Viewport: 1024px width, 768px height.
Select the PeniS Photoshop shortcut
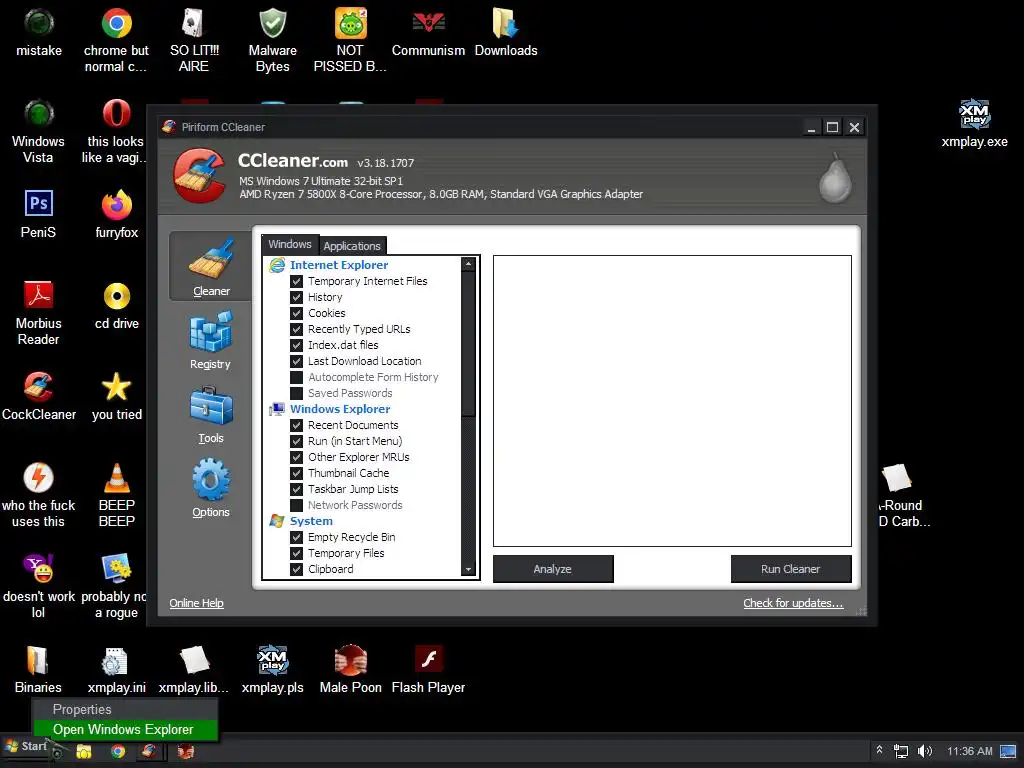coord(39,214)
